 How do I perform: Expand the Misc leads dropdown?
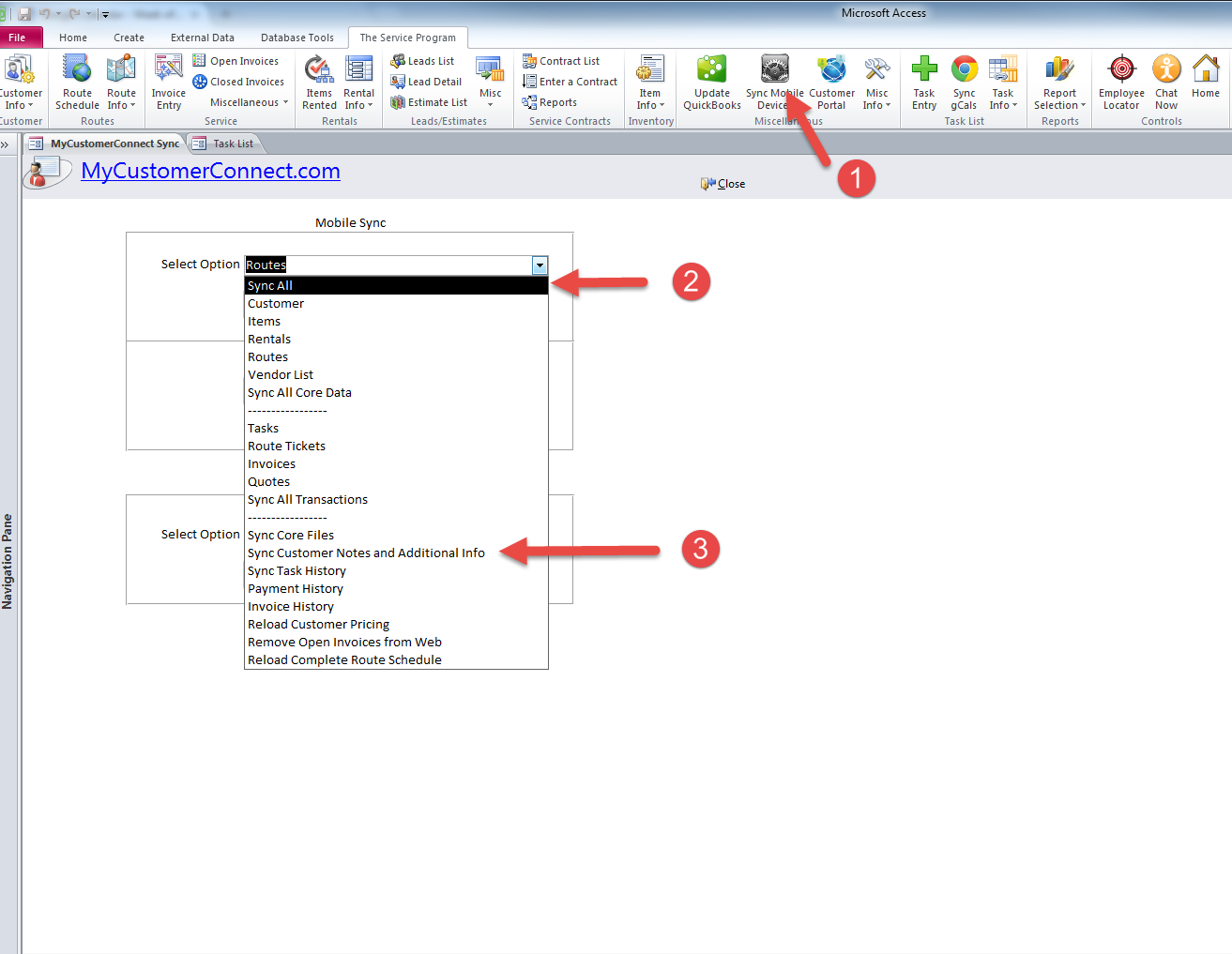pos(490,82)
